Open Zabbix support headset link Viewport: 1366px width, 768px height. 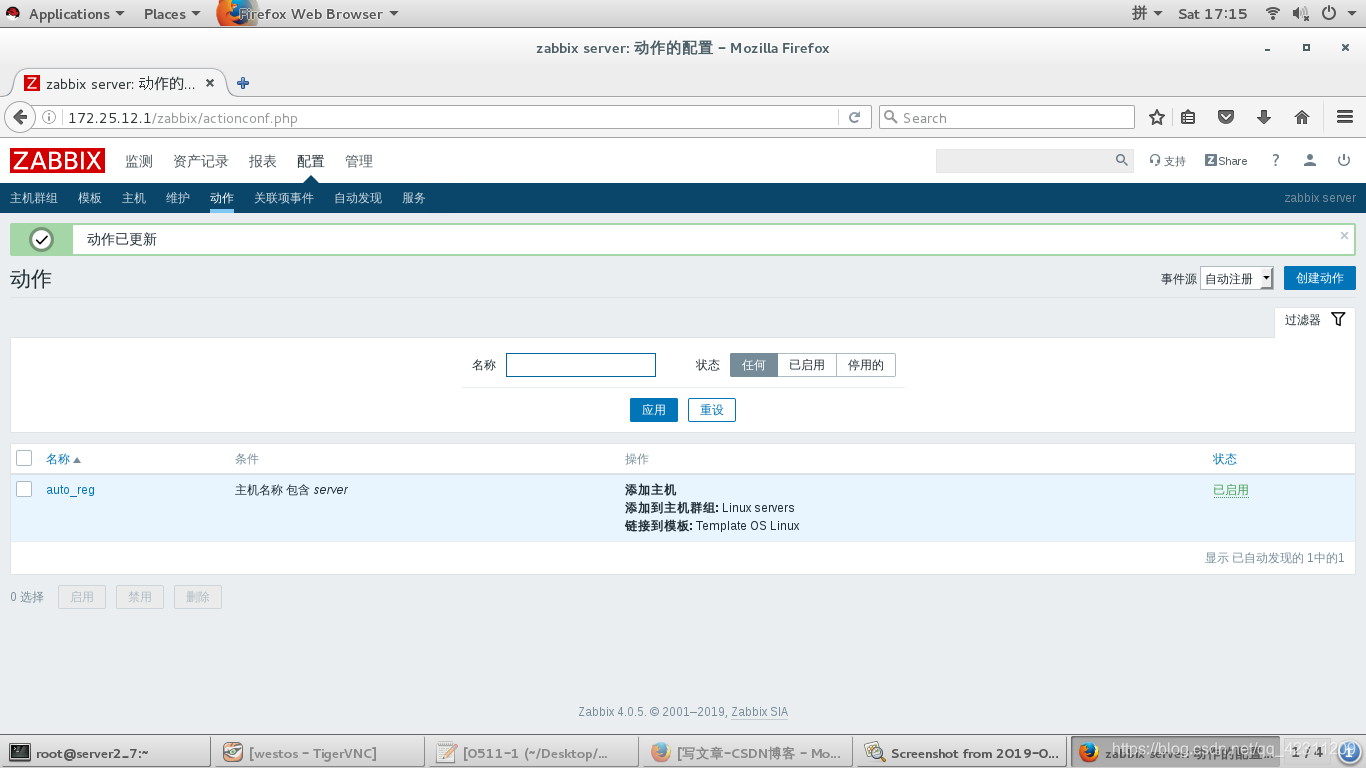point(1167,161)
